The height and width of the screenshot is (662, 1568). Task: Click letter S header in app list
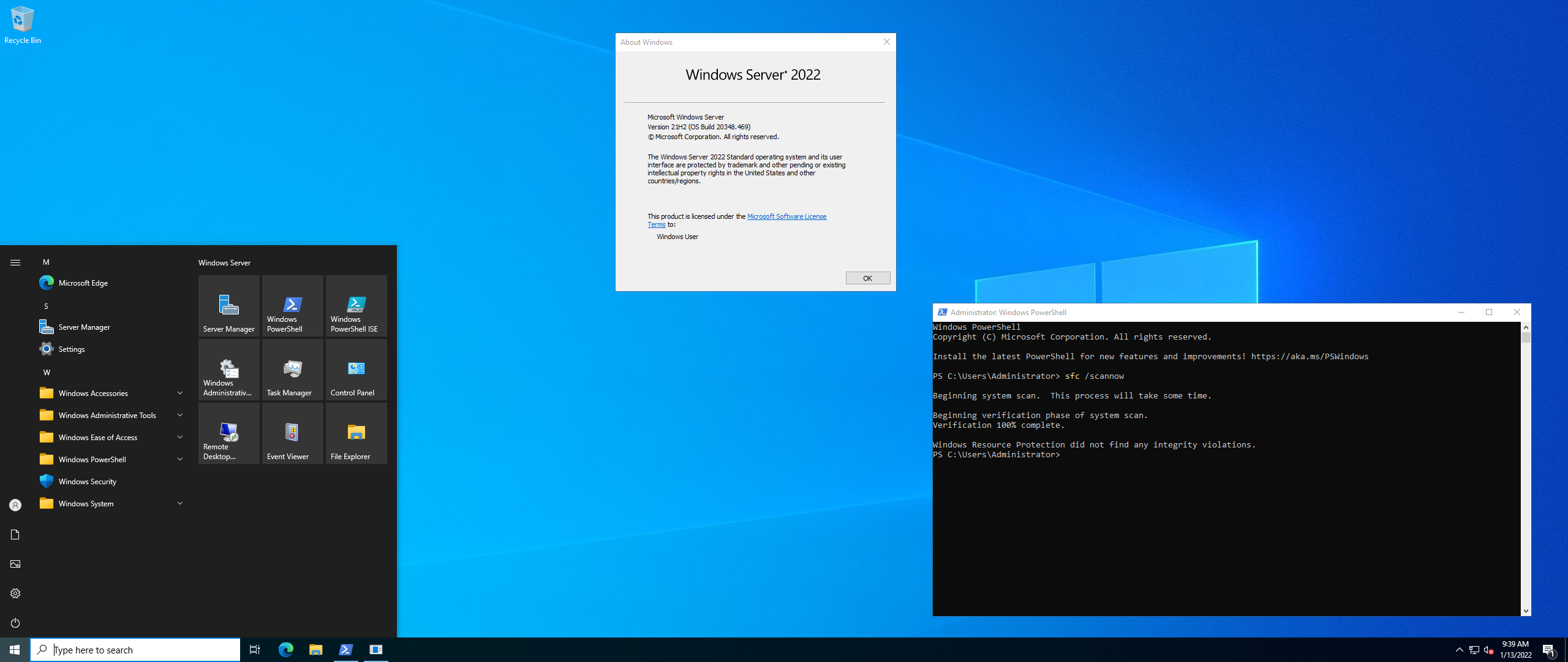coord(46,306)
